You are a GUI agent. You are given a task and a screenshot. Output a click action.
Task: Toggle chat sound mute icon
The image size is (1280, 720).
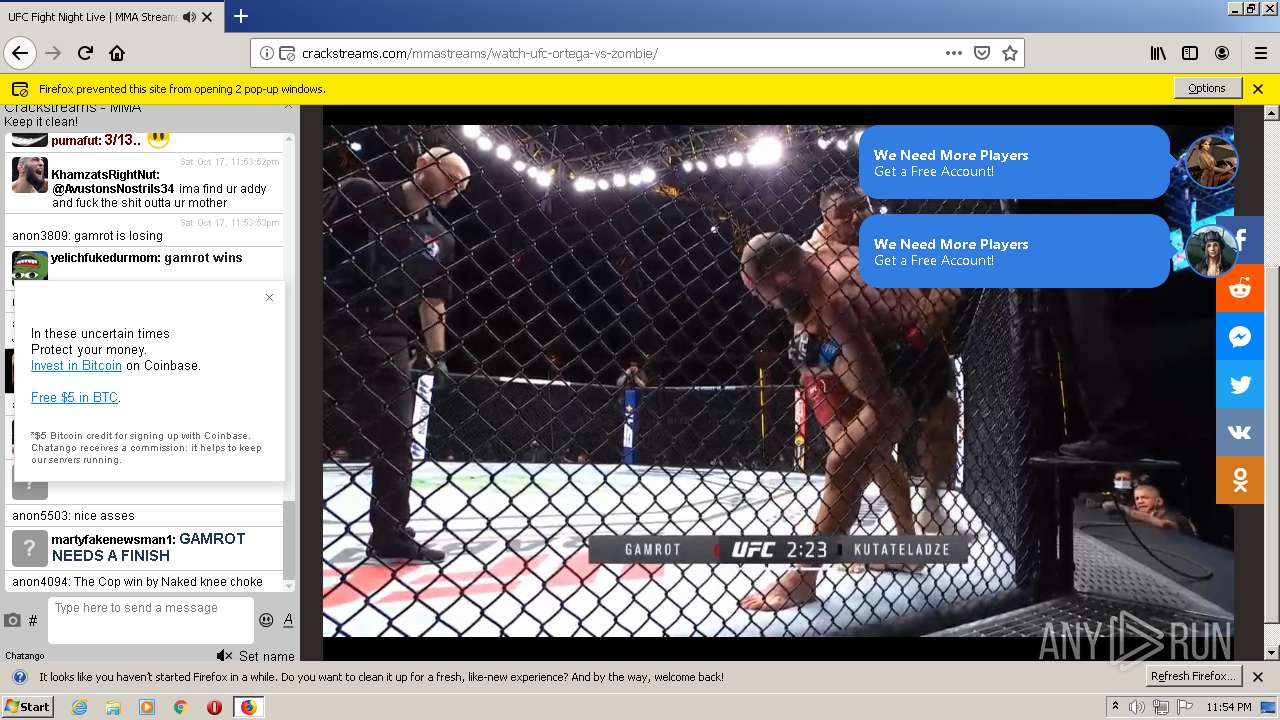click(225, 656)
